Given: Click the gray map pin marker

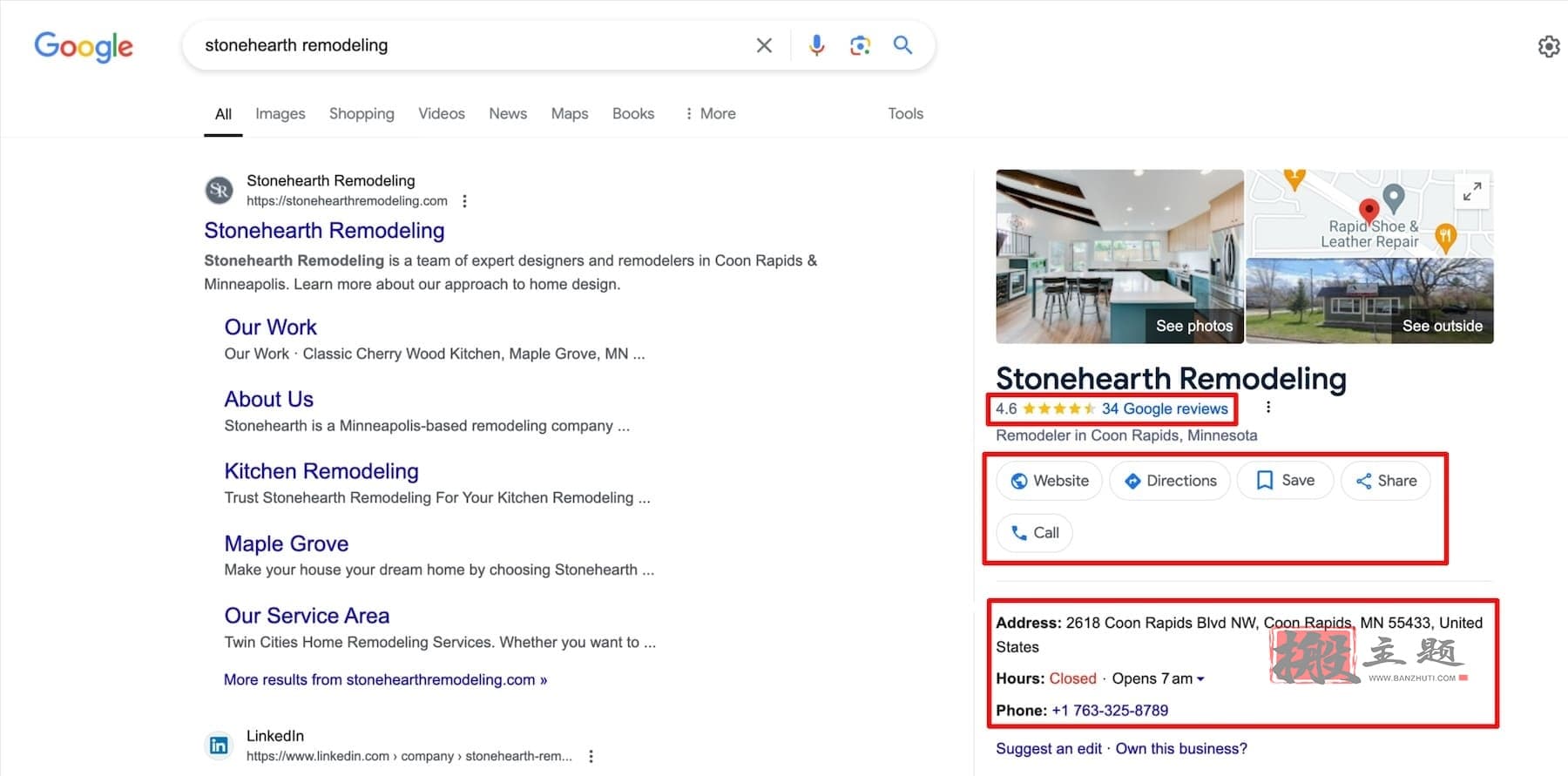Looking at the screenshot, I should pos(1394,199).
